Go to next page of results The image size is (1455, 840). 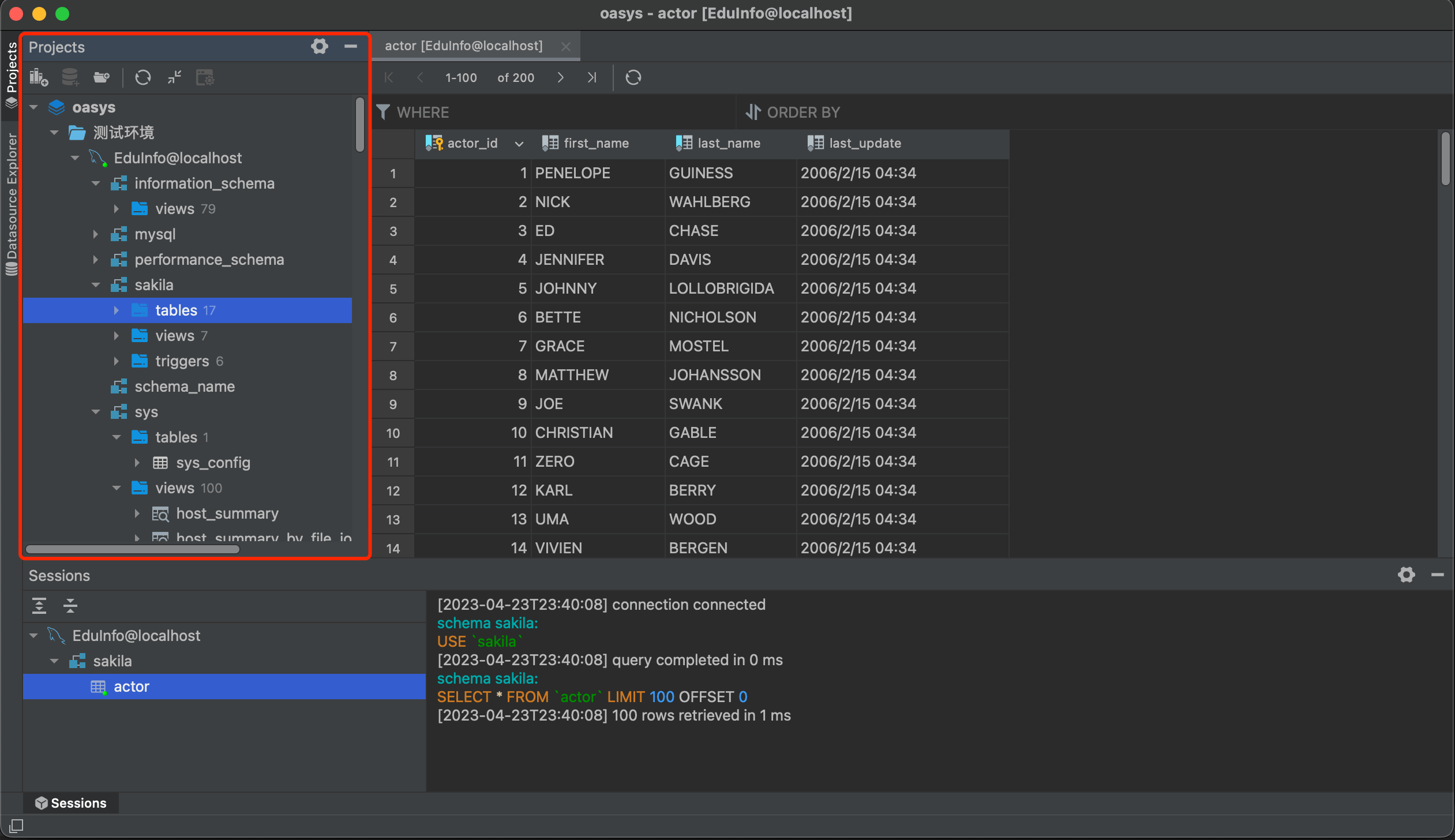tap(560, 77)
